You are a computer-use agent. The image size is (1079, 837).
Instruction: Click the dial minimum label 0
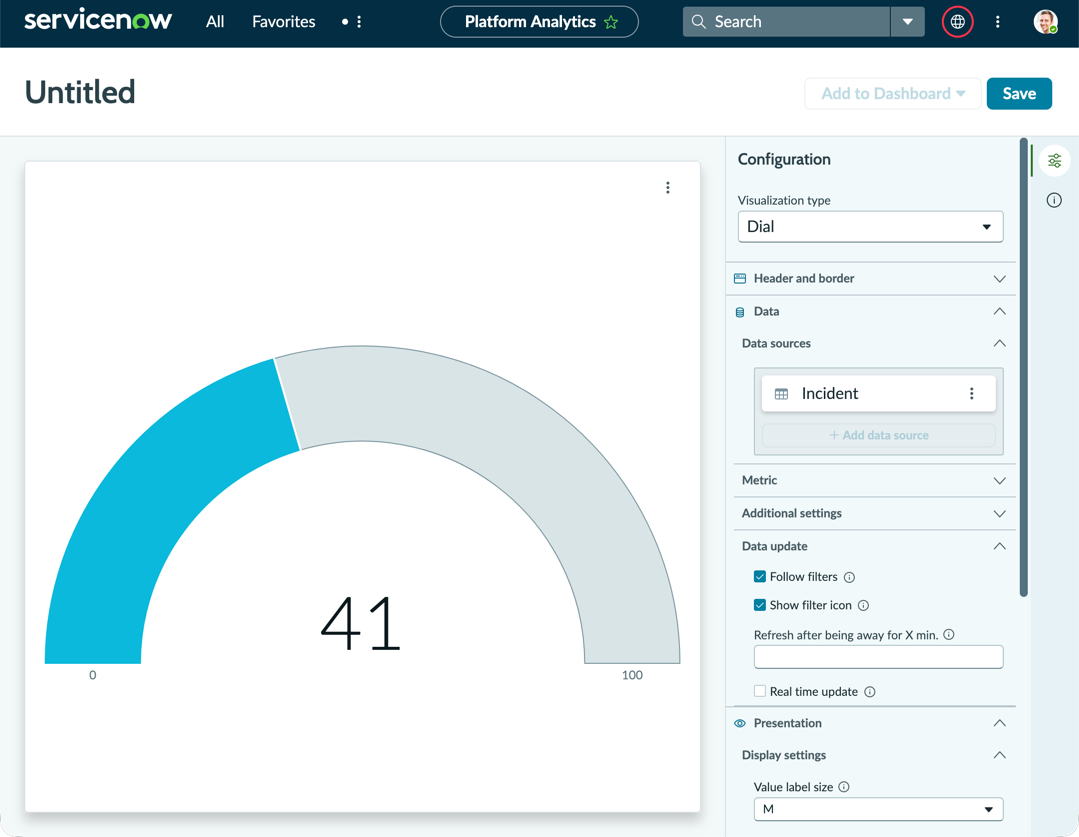coord(93,675)
